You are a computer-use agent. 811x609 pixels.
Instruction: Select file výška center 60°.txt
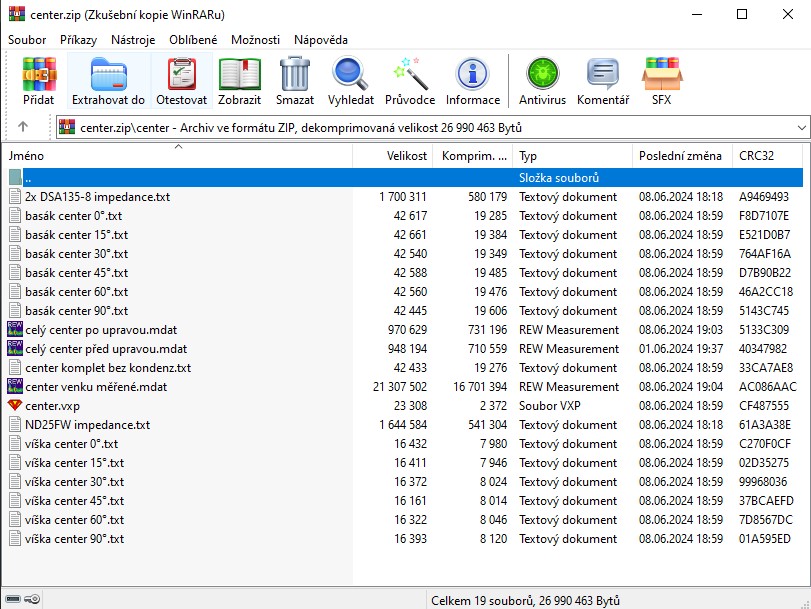click(x=74, y=520)
